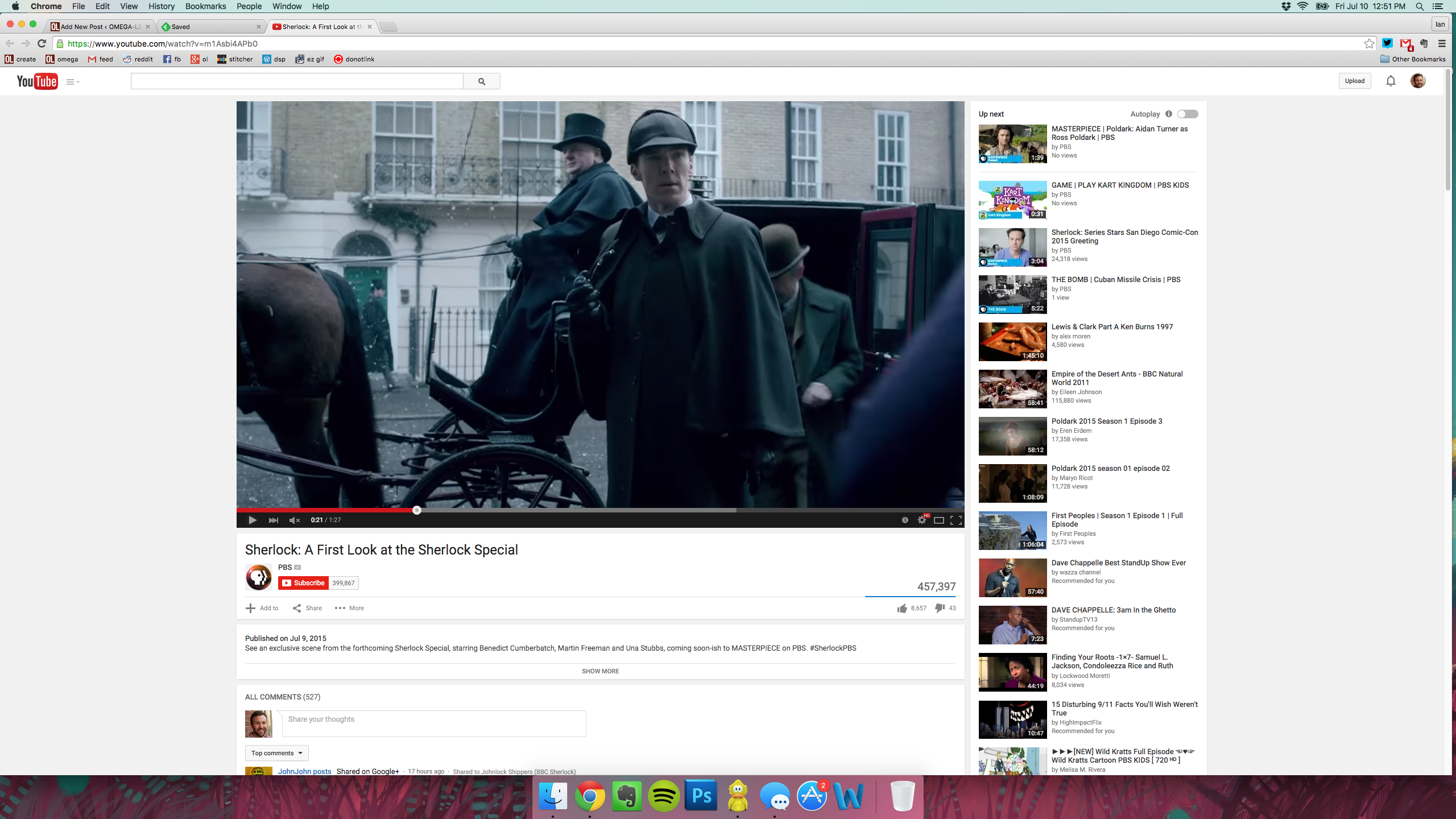
Task: Open the donotlink bookmark
Action: (354, 59)
